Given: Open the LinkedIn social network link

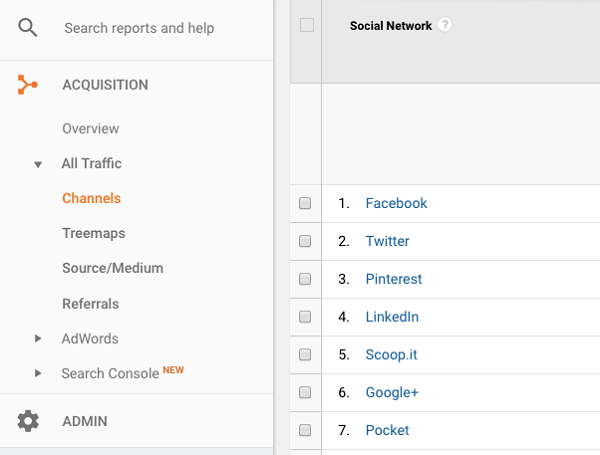Looking at the screenshot, I should [x=392, y=317].
